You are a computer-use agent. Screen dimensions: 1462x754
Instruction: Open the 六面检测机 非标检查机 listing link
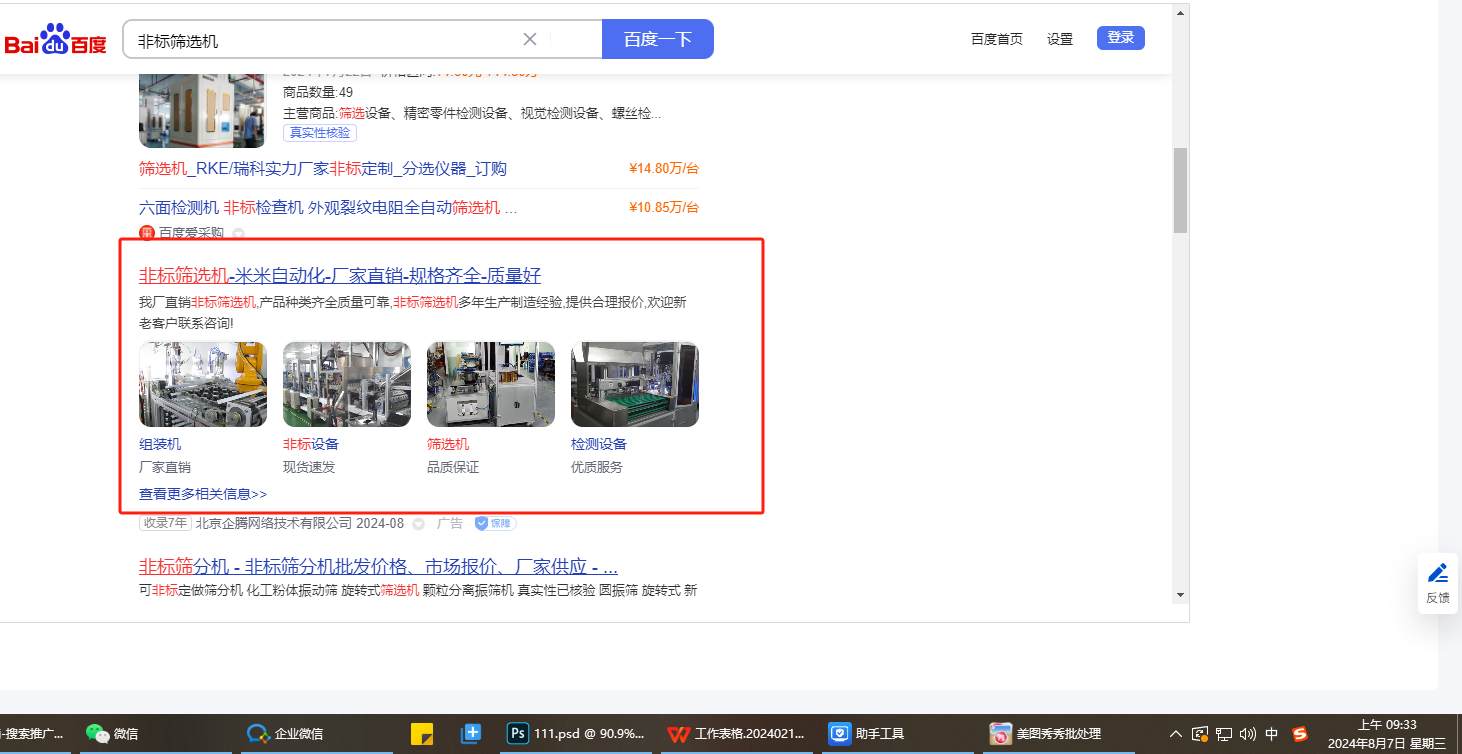(328, 208)
